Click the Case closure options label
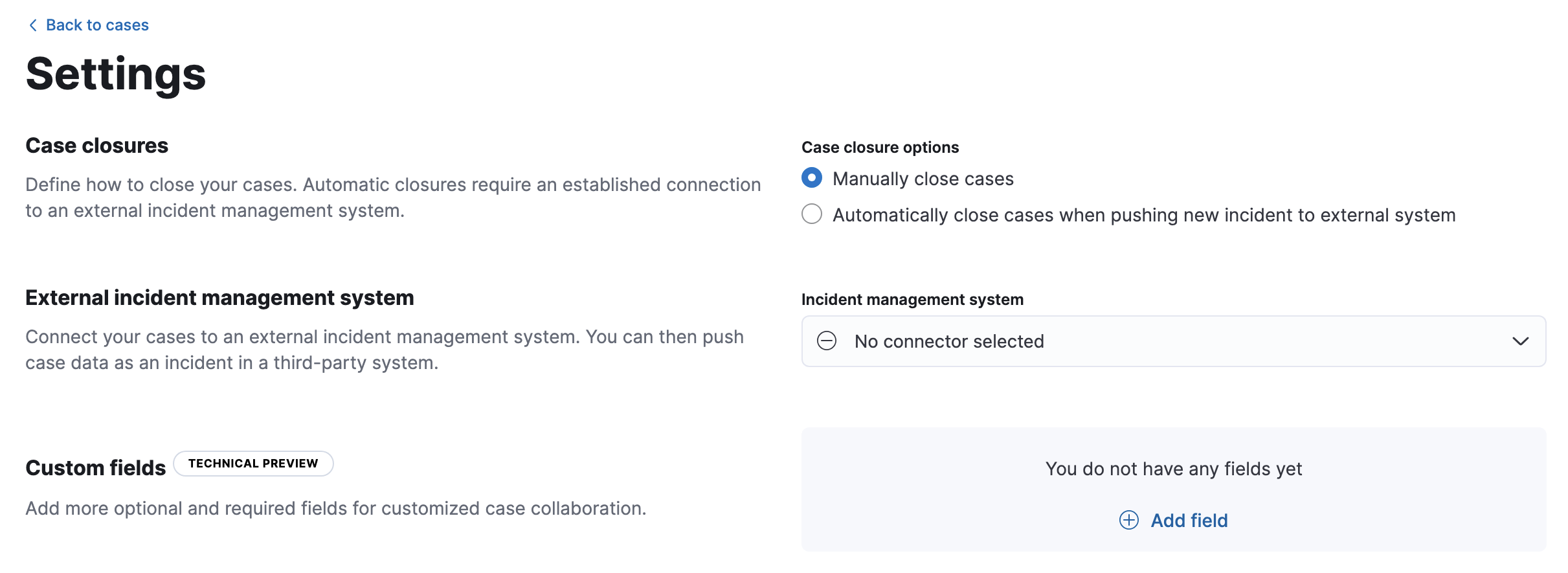The width and height of the screenshot is (1568, 573). 879,147
